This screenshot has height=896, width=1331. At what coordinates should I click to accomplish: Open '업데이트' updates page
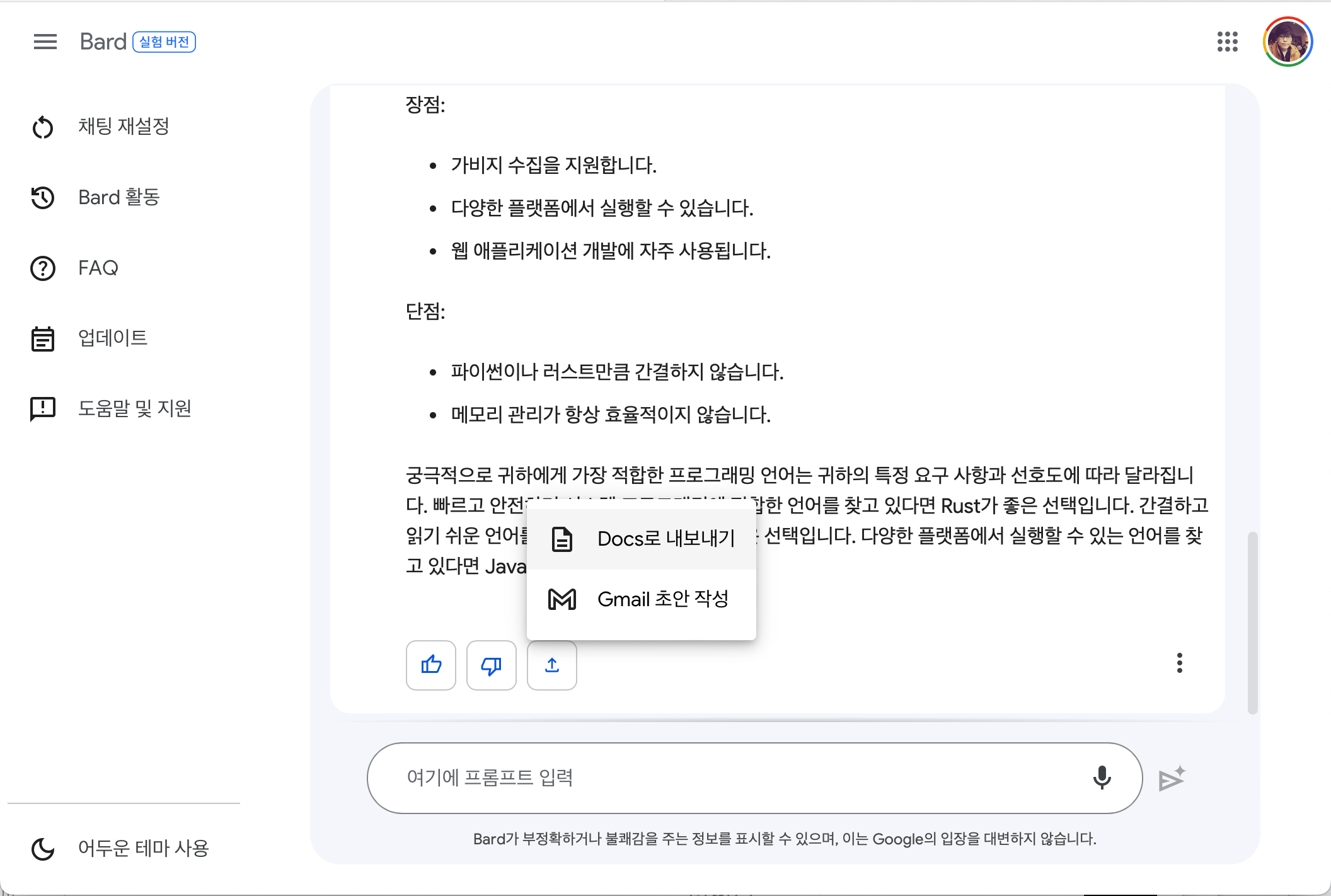pos(112,338)
